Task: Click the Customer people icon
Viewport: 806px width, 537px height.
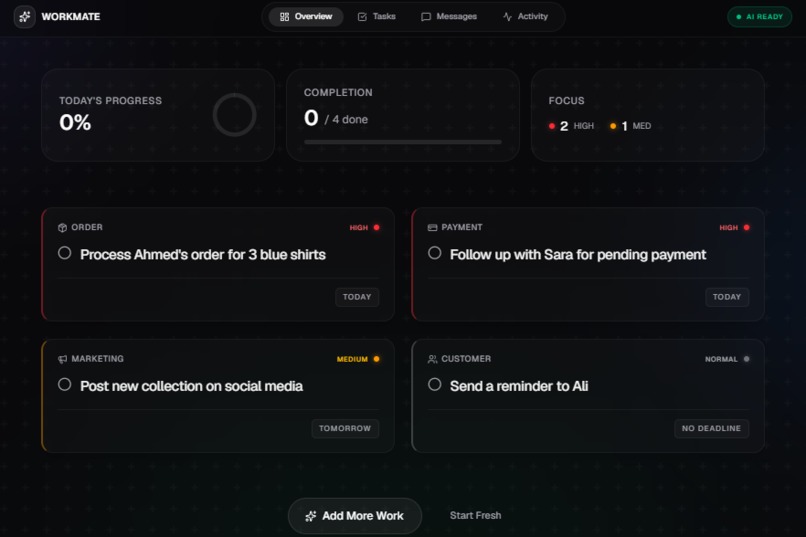Action: tap(432, 359)
